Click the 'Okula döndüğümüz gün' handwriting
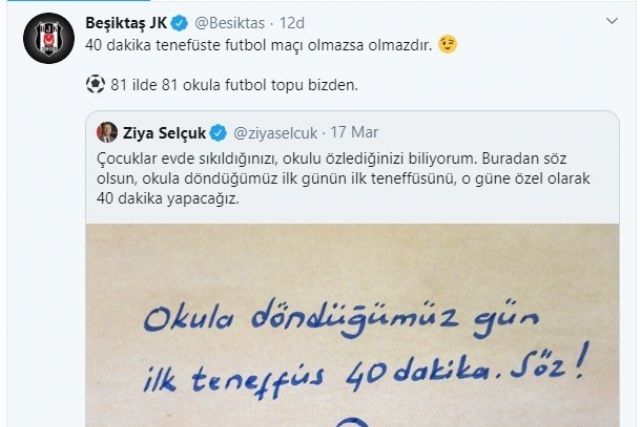Viewport: 640px width, 427px height. tap(342, 322)
